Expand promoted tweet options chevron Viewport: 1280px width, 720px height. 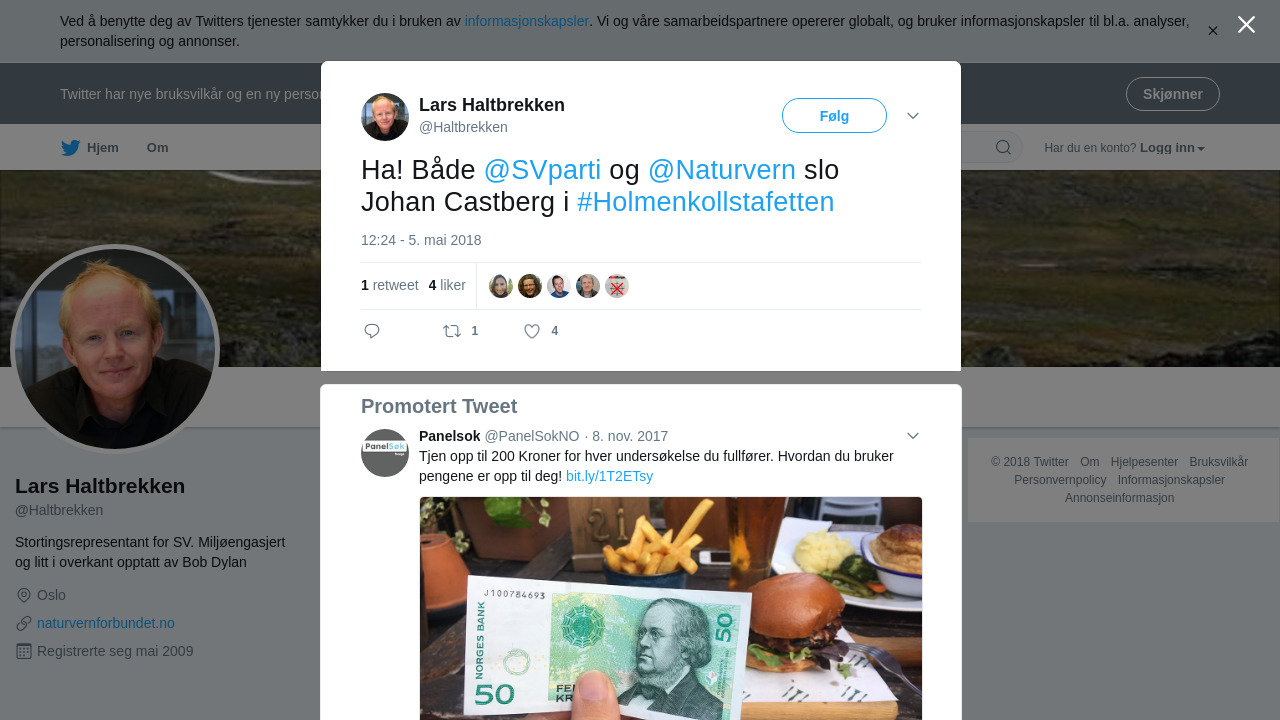(x=913, y=436)
